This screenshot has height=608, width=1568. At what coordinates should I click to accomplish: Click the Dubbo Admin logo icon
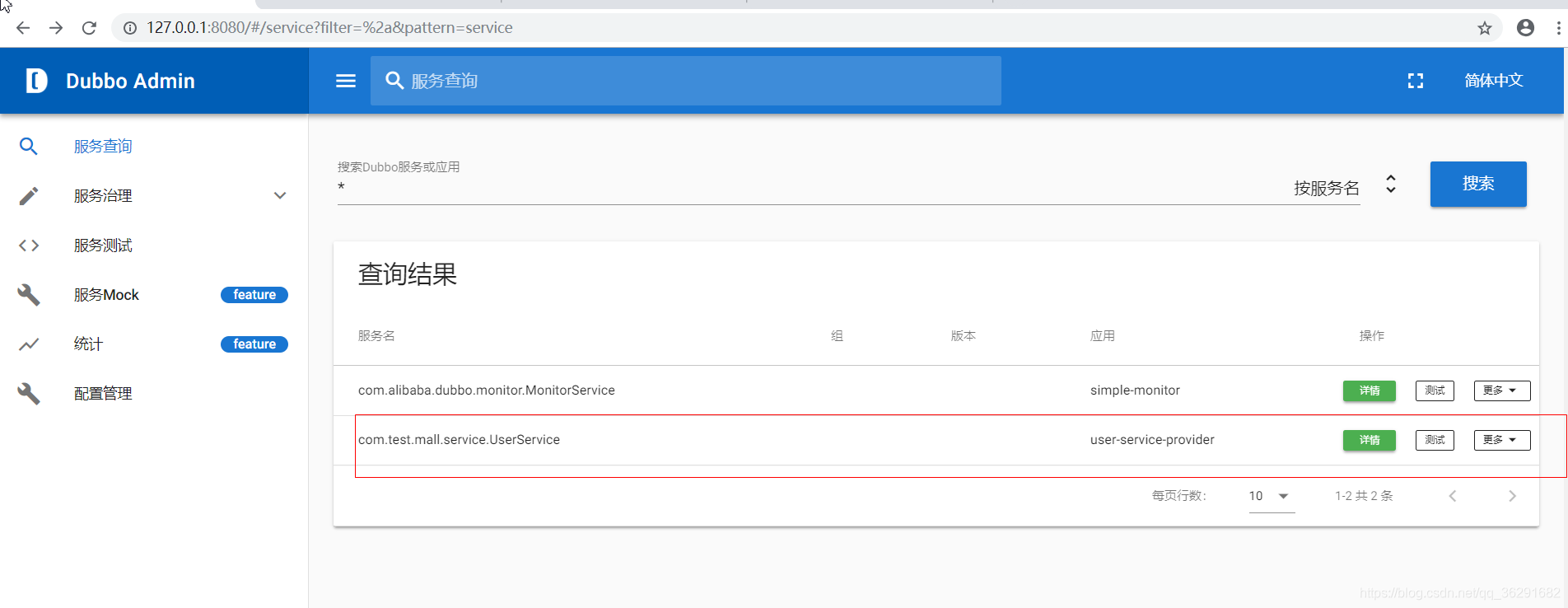36,81
